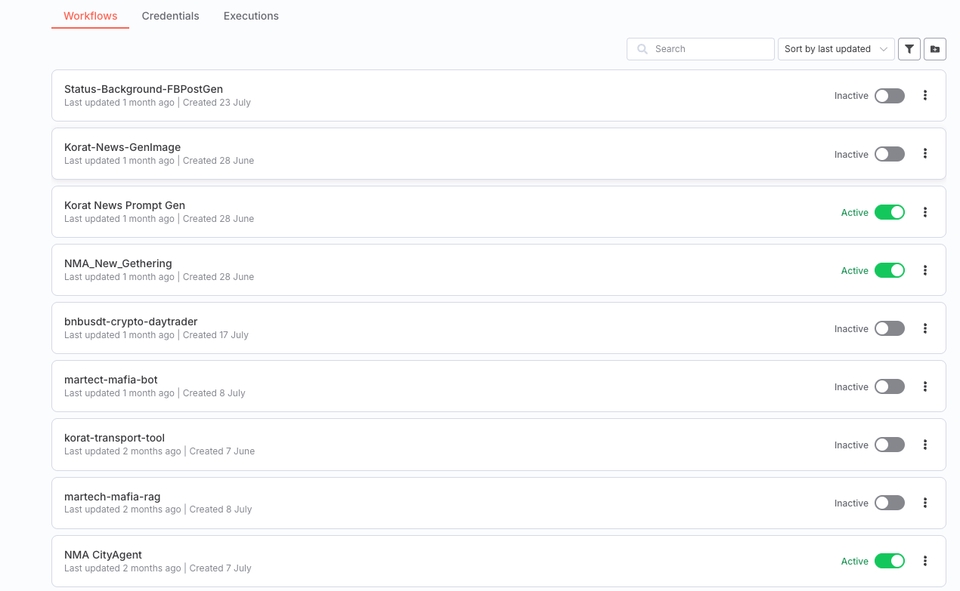960x591 pixels.
Task: Activate the Status-Background-FBPostGen workflow toggle
Action: coord(889,96)
